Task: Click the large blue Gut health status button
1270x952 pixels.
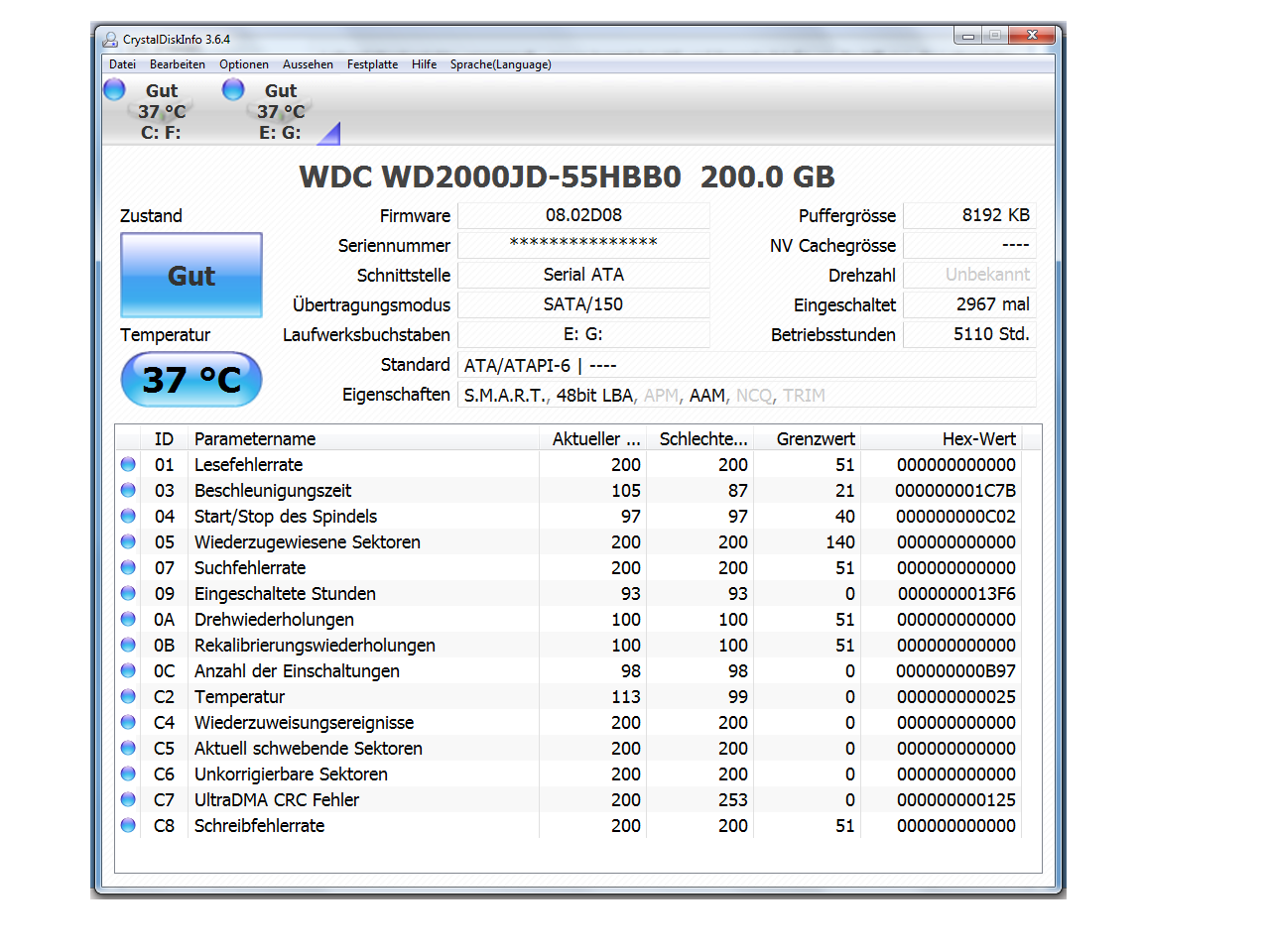Action: (x=191, y=275)
